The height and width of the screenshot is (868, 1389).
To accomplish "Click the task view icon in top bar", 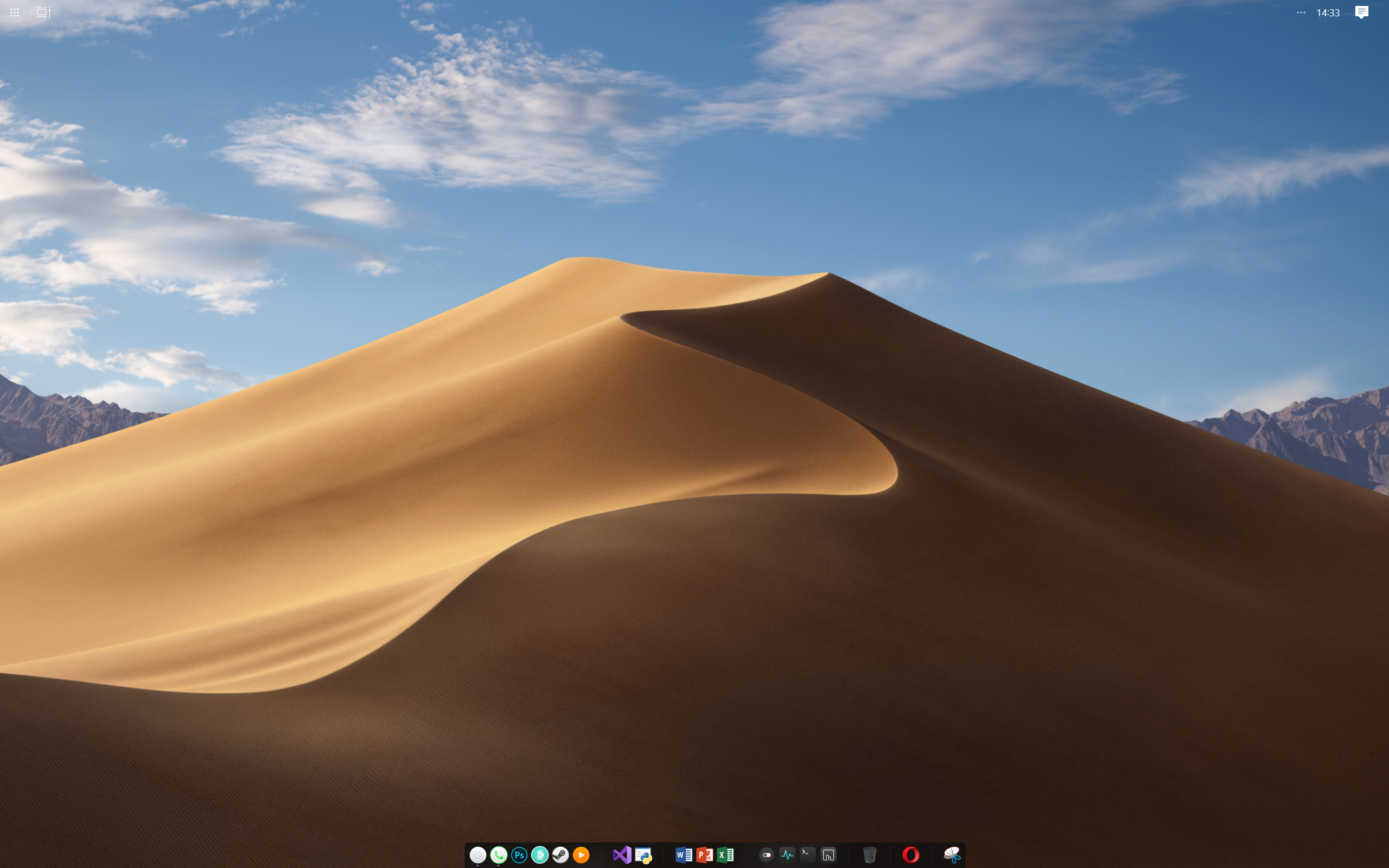I will click(x=43, y=12).
